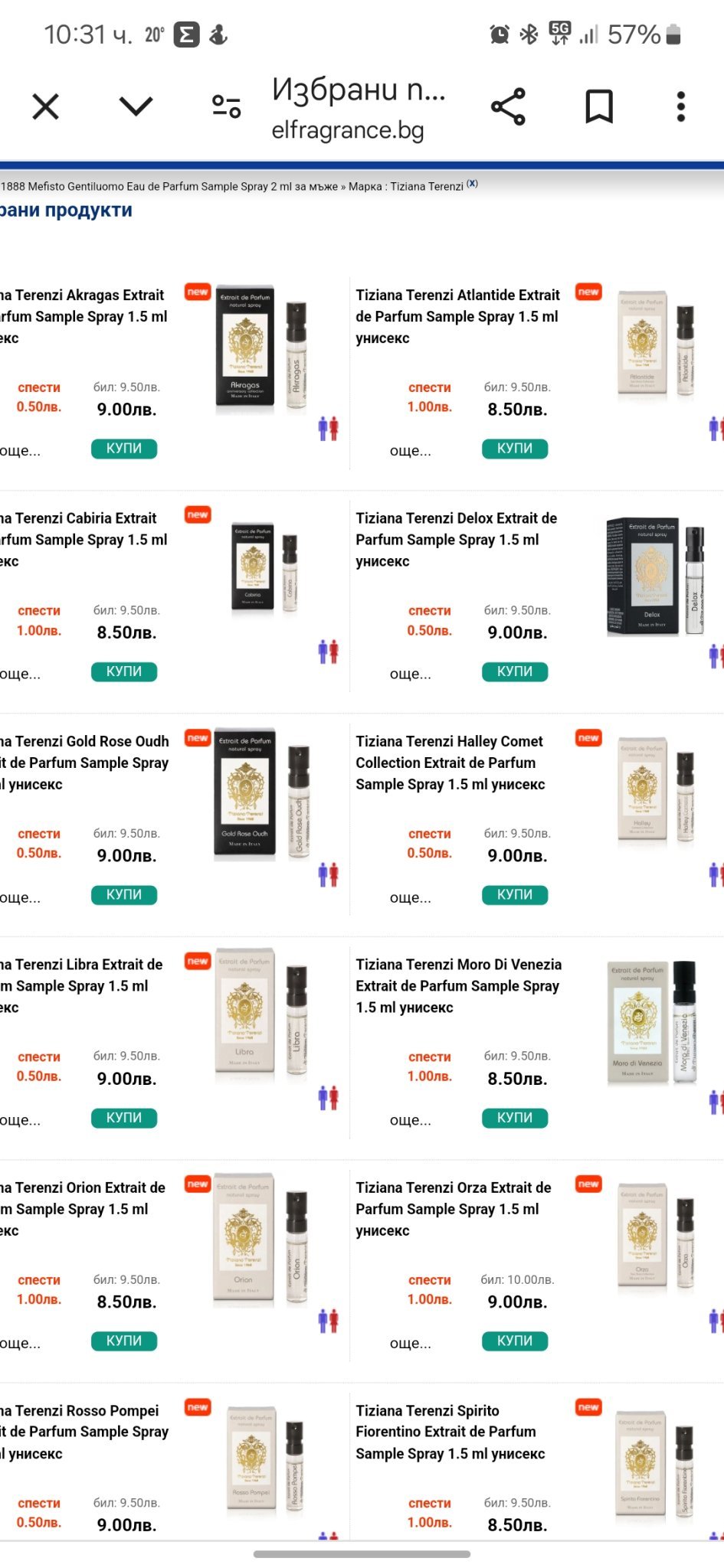Screen dimensions: 724x1568
Task: Tap the new badge on Atlantide
Action: (588, 292)
